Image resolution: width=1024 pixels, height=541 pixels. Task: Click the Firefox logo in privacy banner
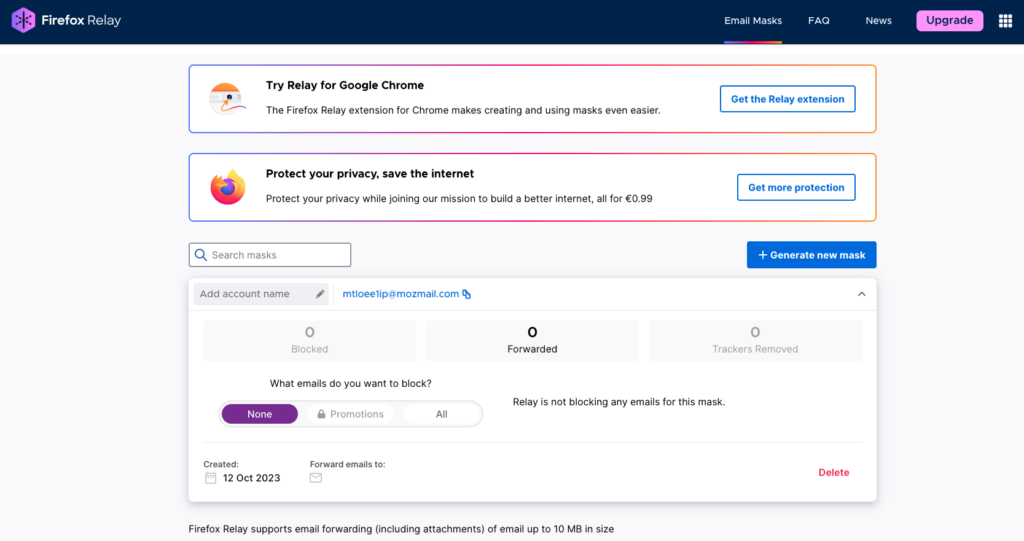[228, 187]
